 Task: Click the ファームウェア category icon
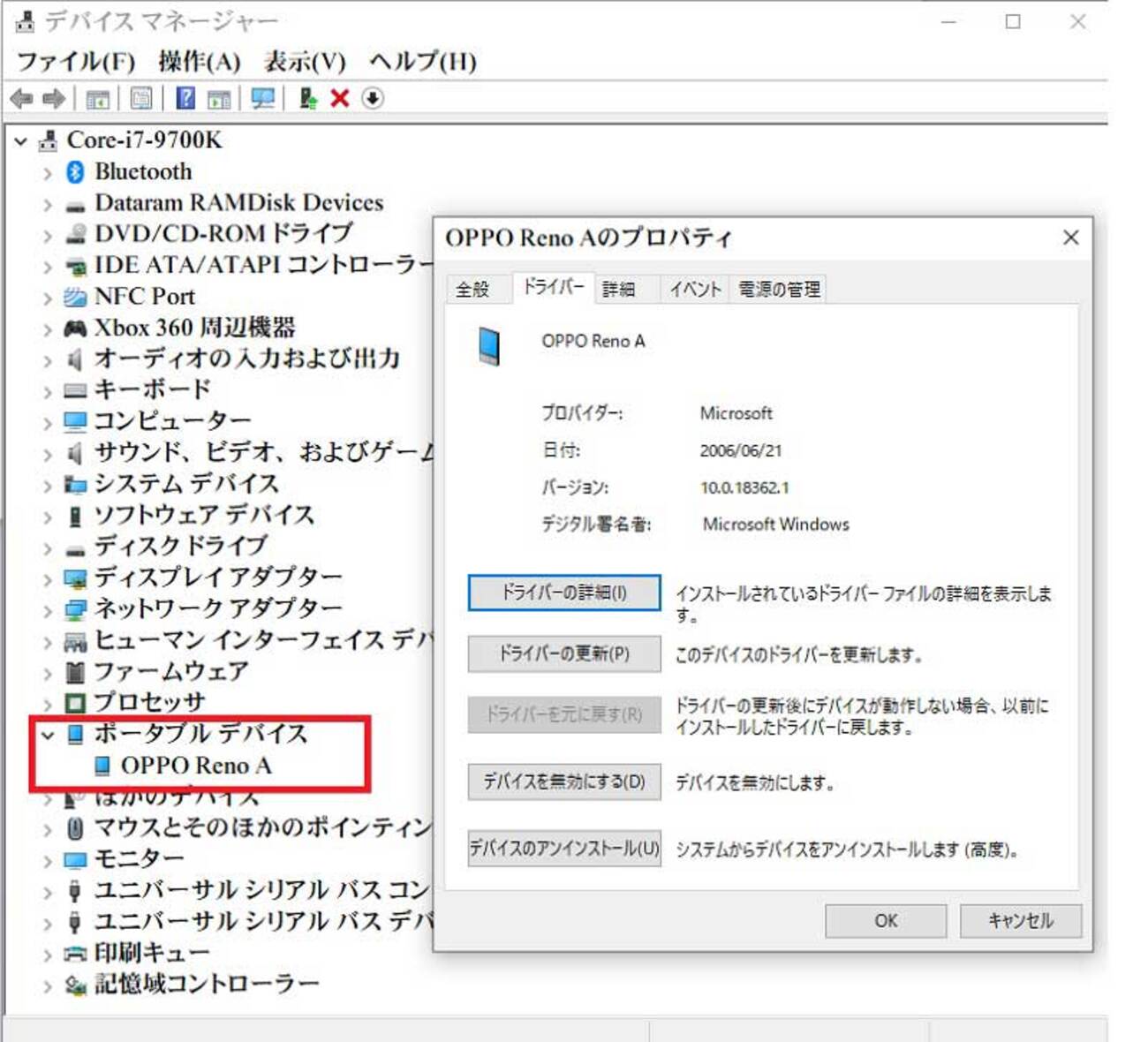click(x=76, y=672)
